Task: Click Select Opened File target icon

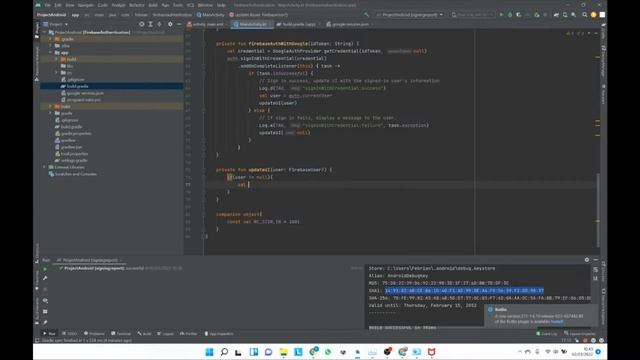Action: 142,24
